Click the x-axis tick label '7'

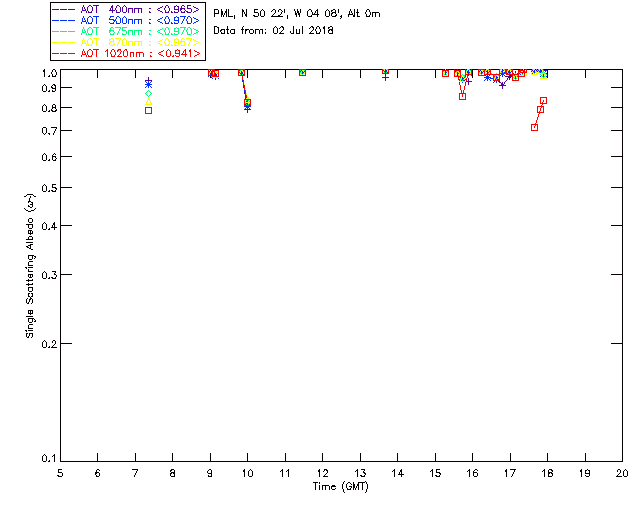(x=135, y=473)
